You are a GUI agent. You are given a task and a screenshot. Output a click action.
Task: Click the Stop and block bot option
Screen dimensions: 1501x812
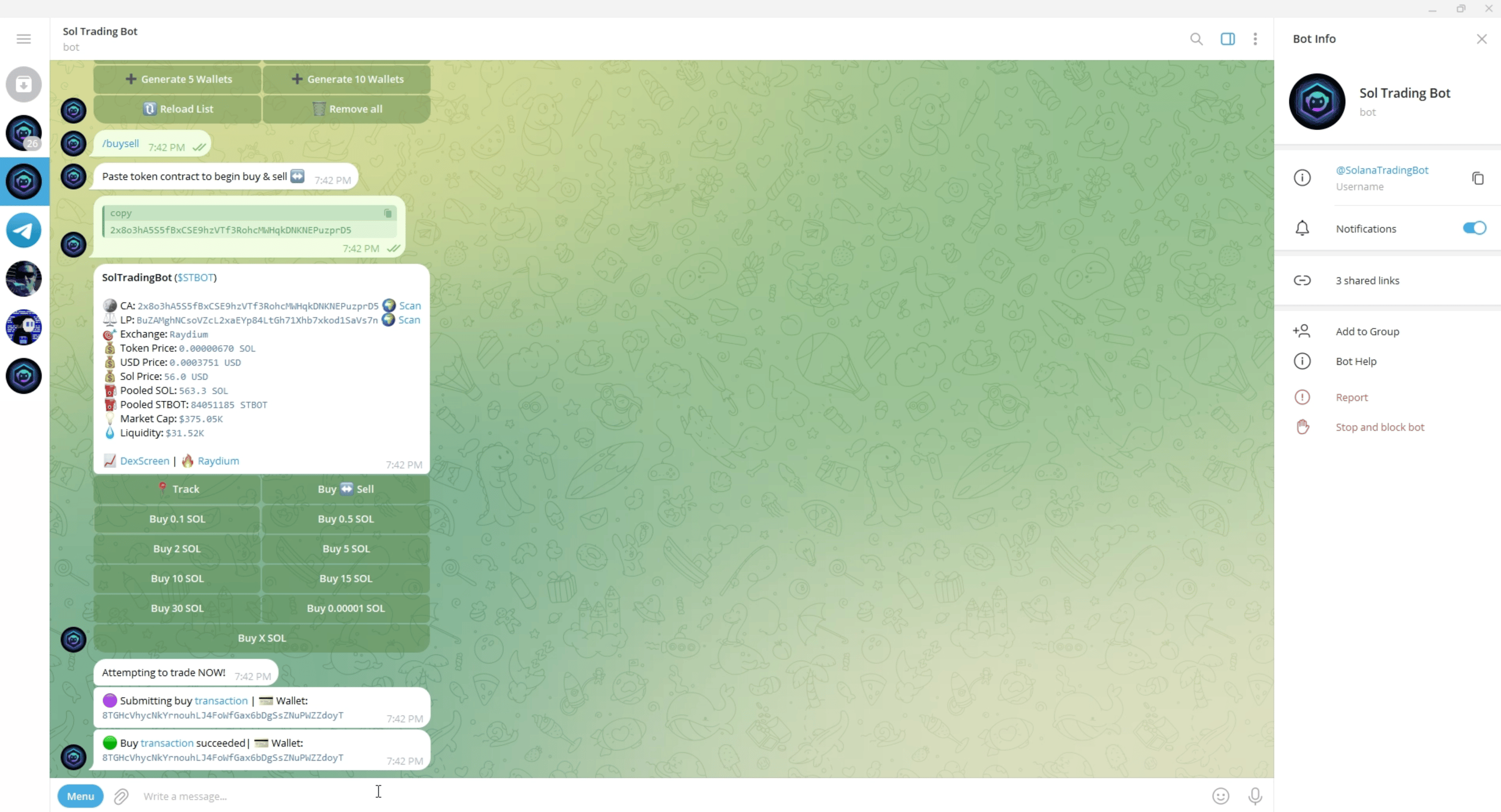coord(1380,427)
